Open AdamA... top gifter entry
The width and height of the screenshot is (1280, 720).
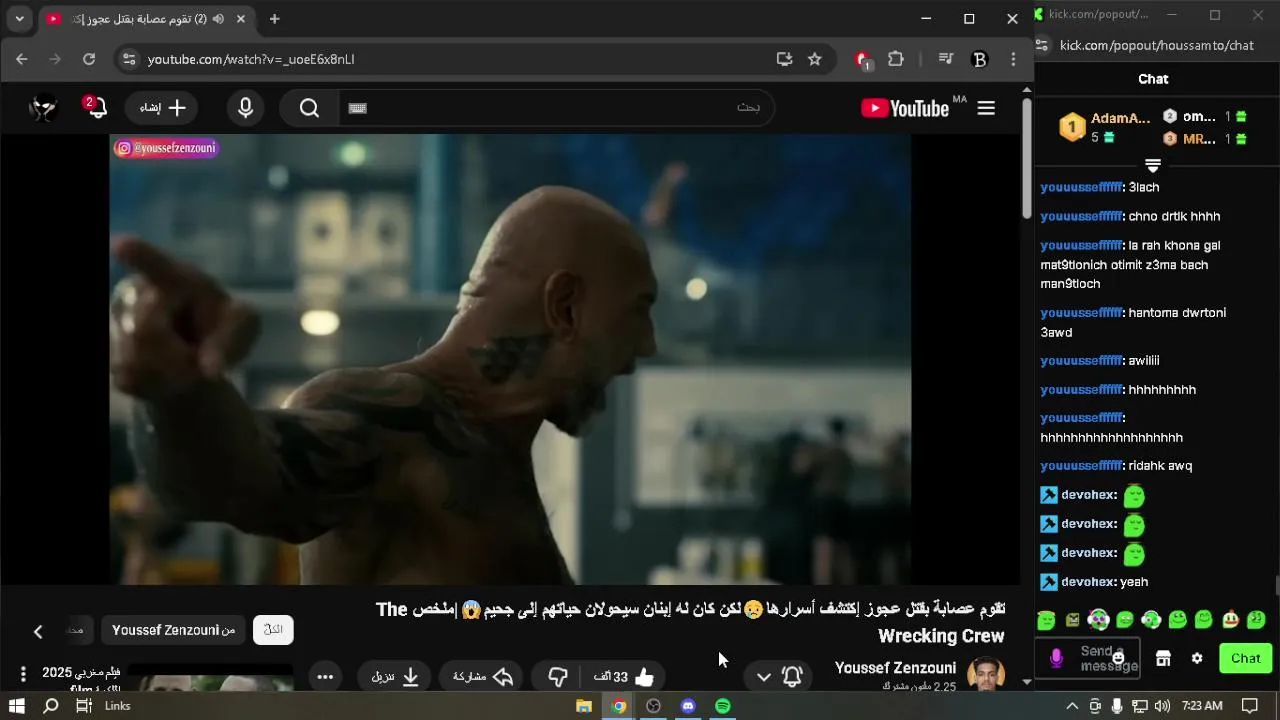click(1104, 127)
